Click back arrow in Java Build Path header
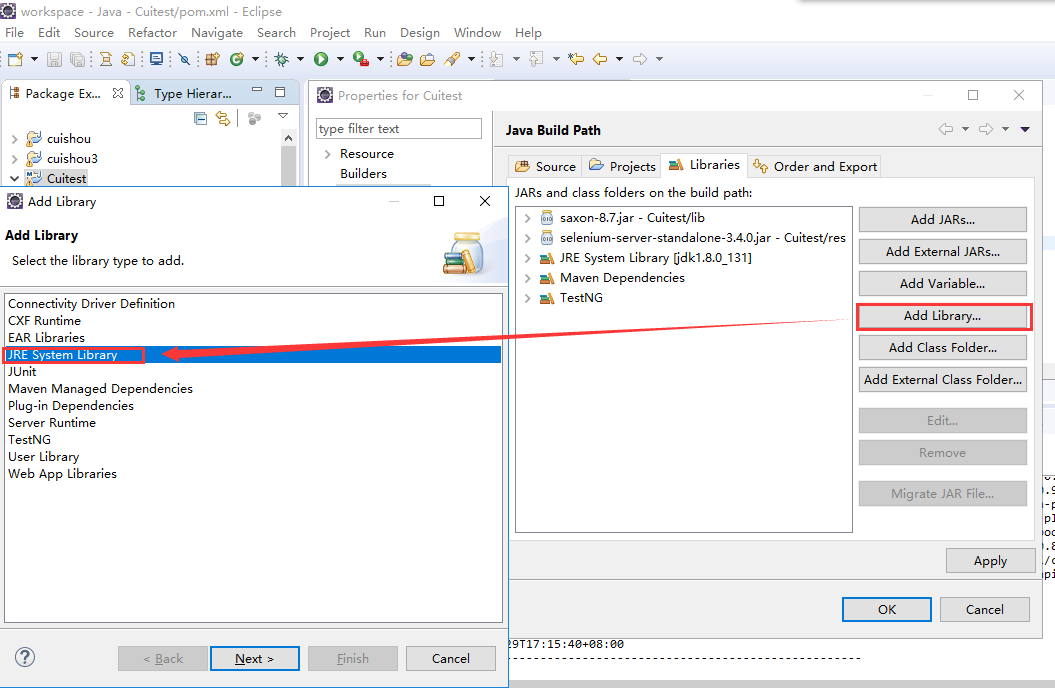This screenshot has width=1055, height=688. pos(945,129)
